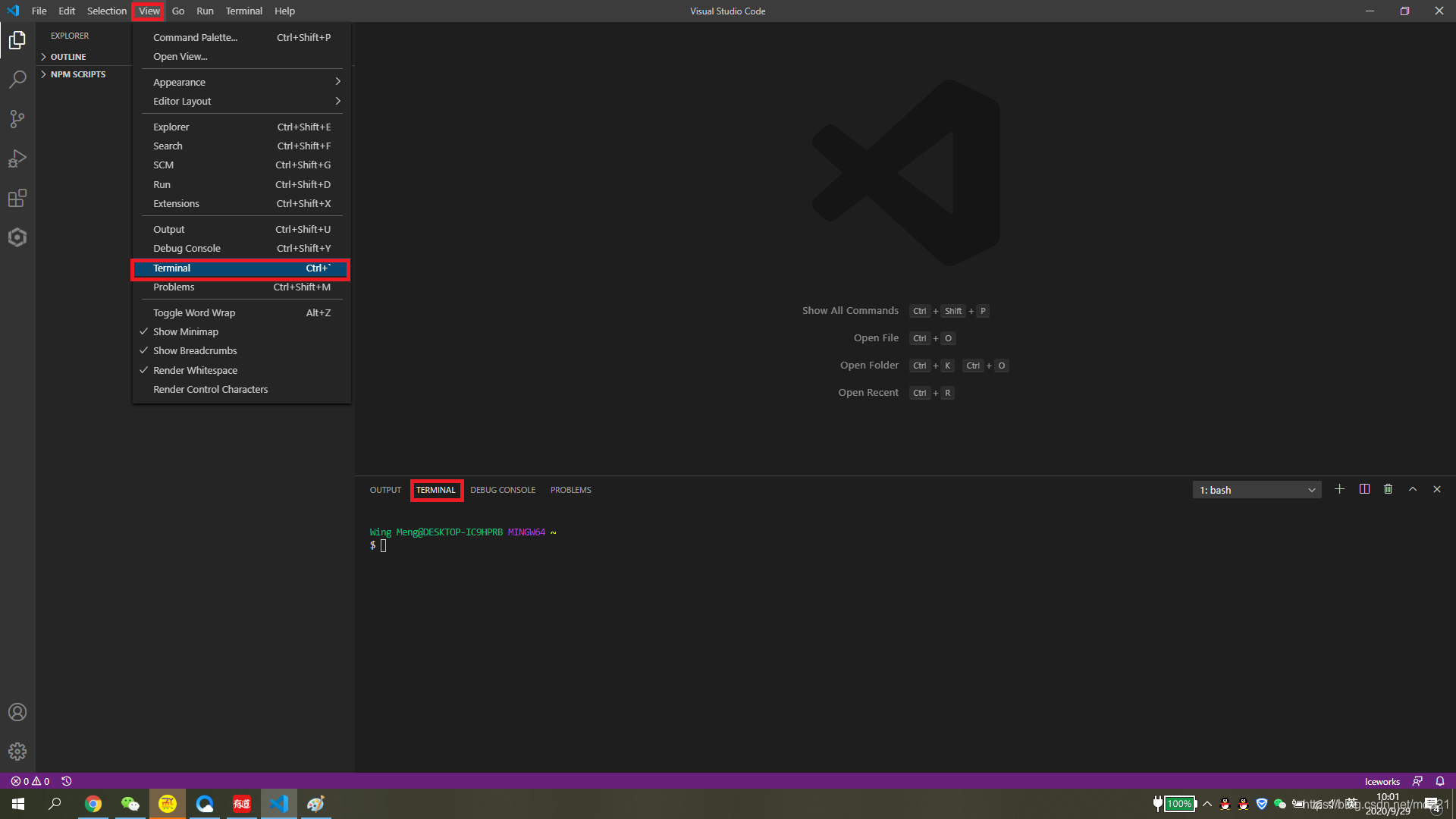This screenshot has width=1456, height=819.
Task: Open Iceworks from the status bar
Action: [1381, 780]
